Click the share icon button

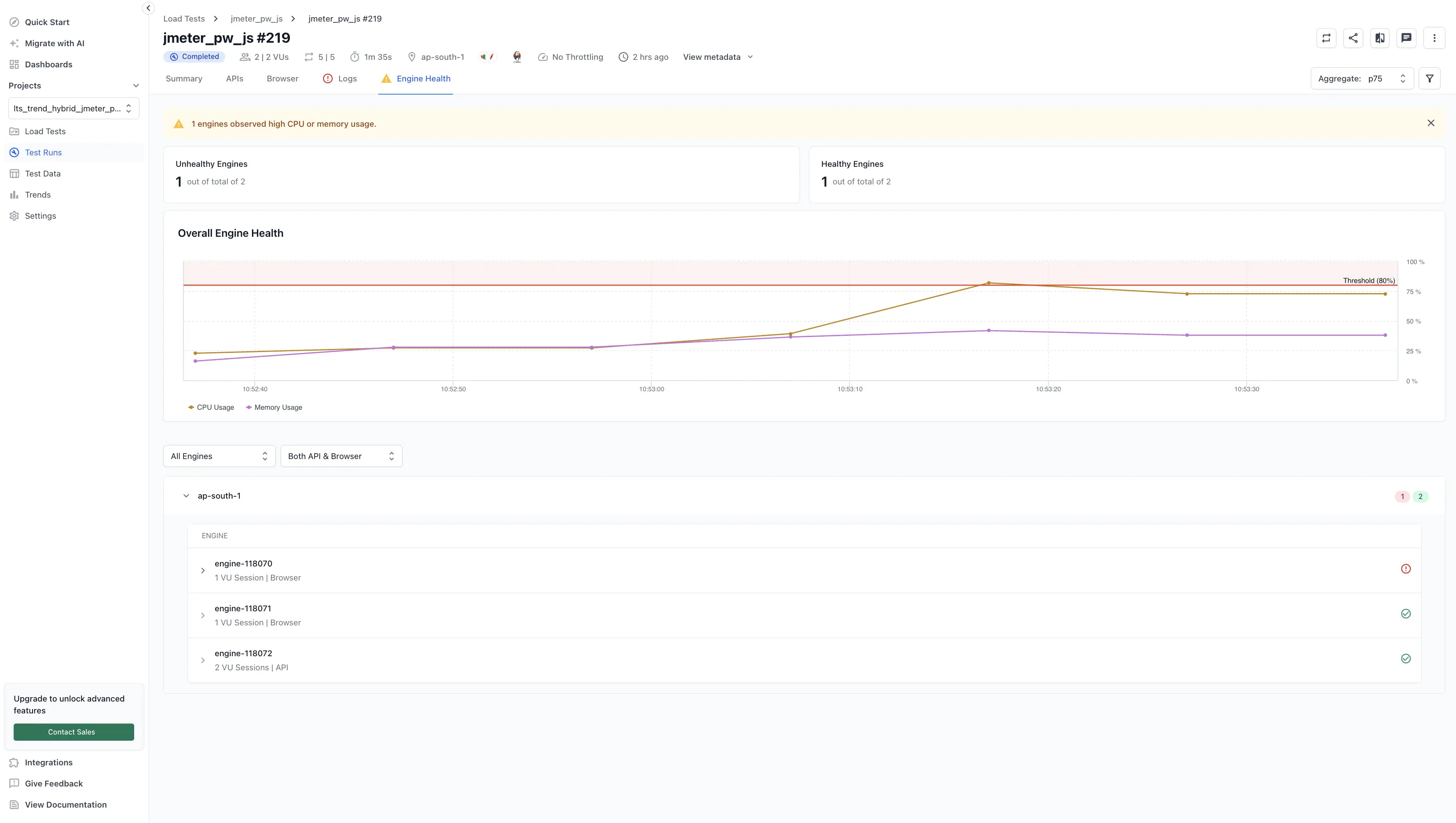(x=1353, y=38)
